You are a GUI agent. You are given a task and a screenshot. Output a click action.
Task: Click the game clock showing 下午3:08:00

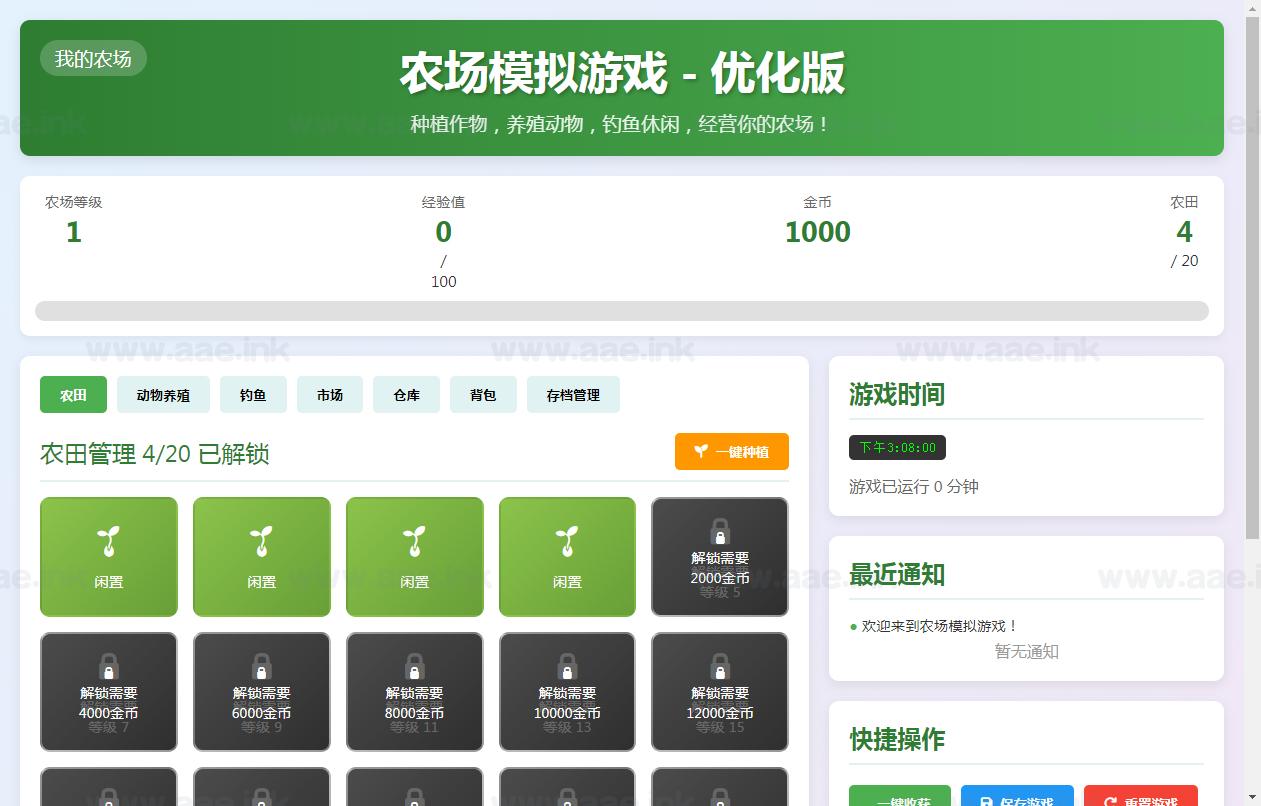[x=897, y=447]
